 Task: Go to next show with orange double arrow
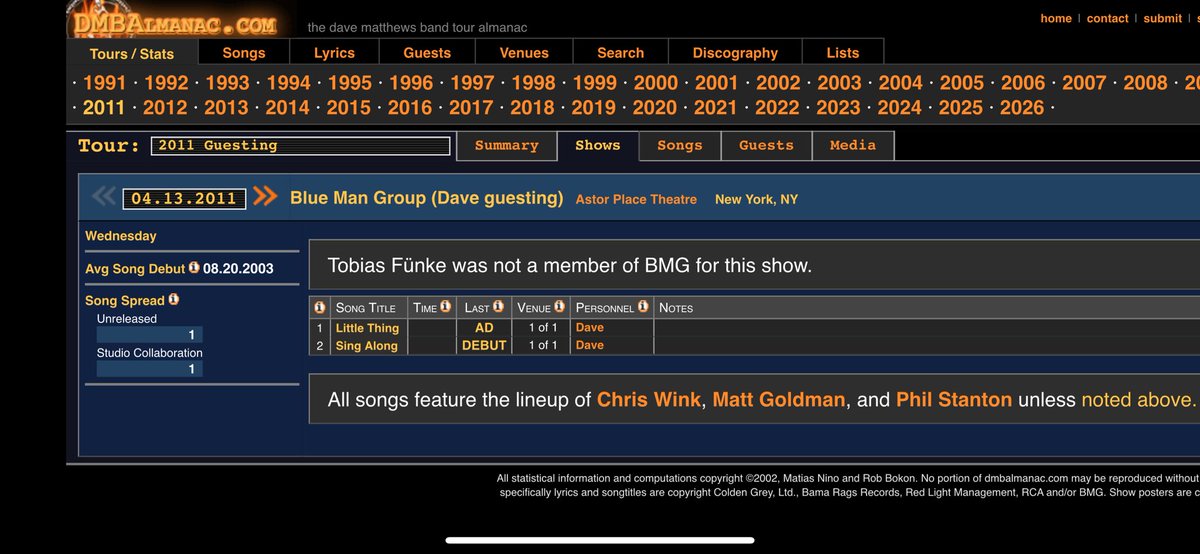pos(265,196)
